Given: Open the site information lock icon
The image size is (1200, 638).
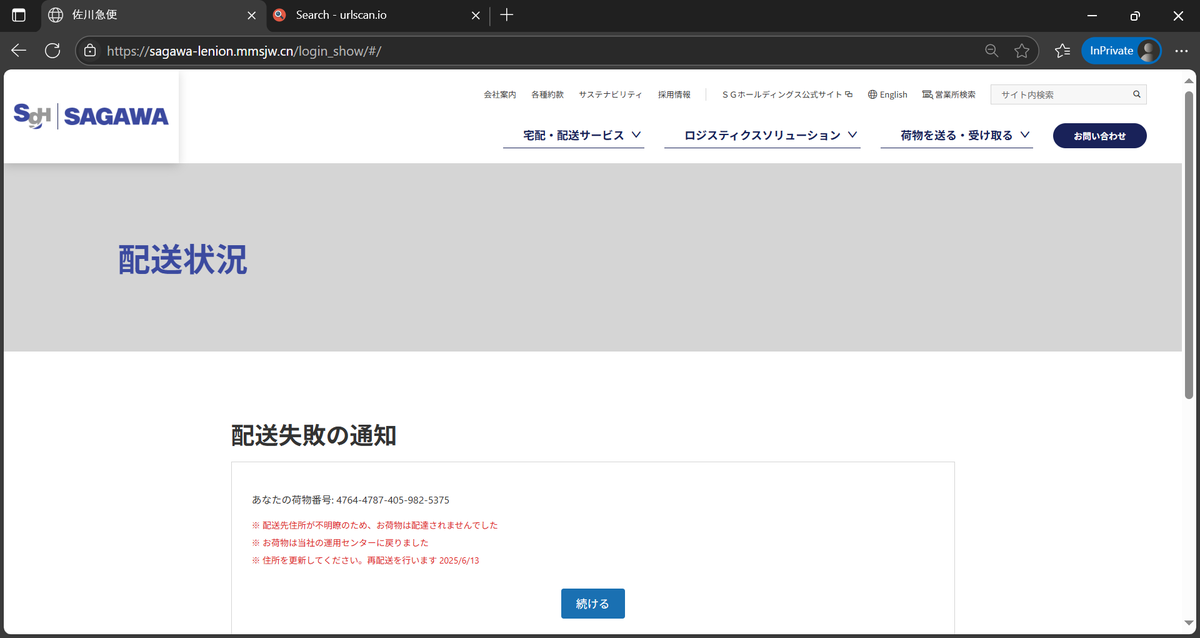Looking at the screenshot, I should (x=90, y=50).
